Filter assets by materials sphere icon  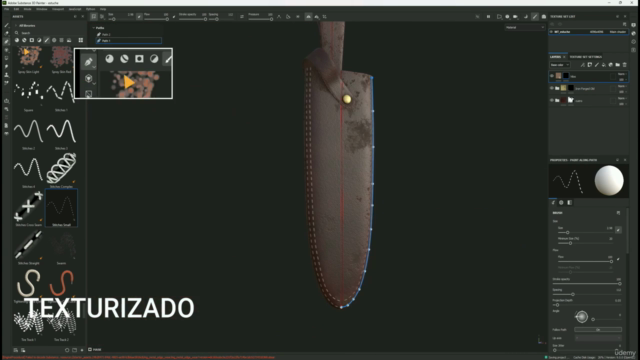[17, 40]
